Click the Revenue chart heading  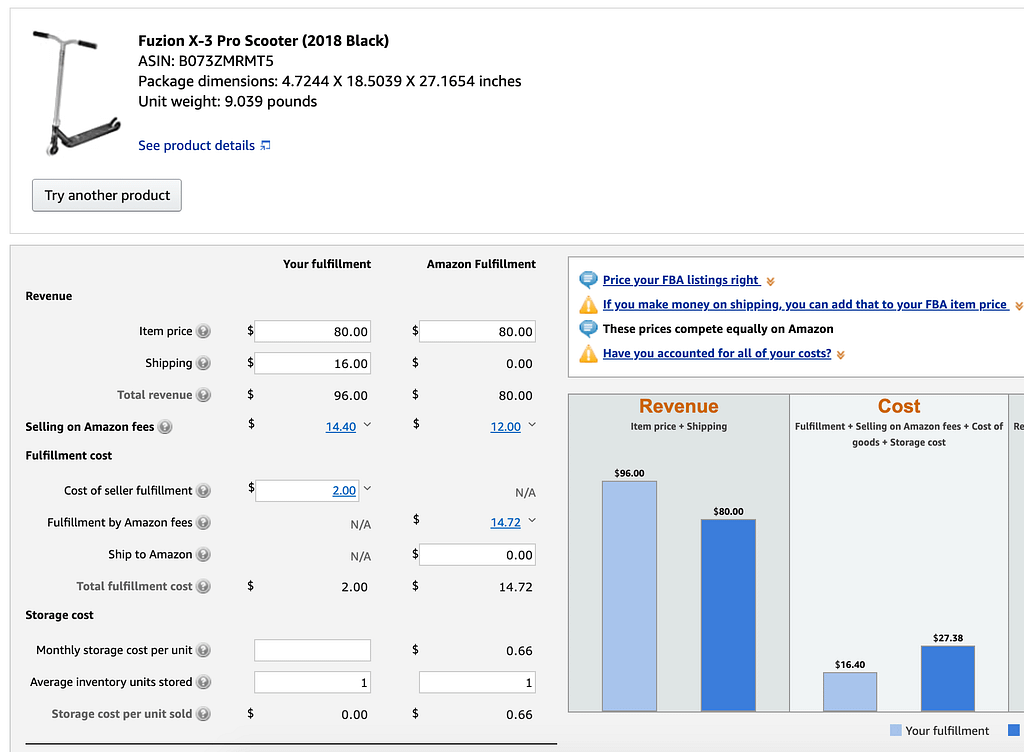(x=679, y=406)
